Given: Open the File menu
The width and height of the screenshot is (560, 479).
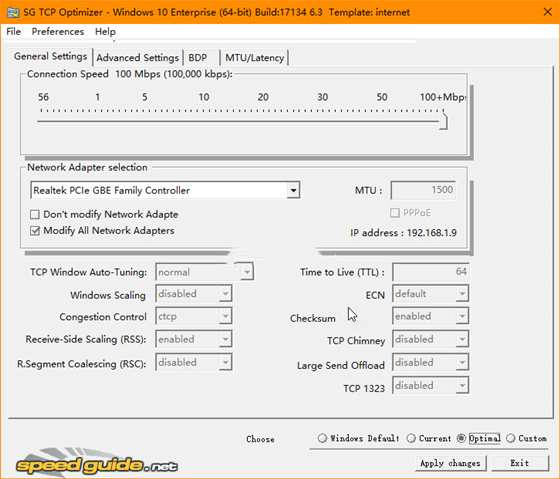Looking at the screenshot, I should point(14,31).
